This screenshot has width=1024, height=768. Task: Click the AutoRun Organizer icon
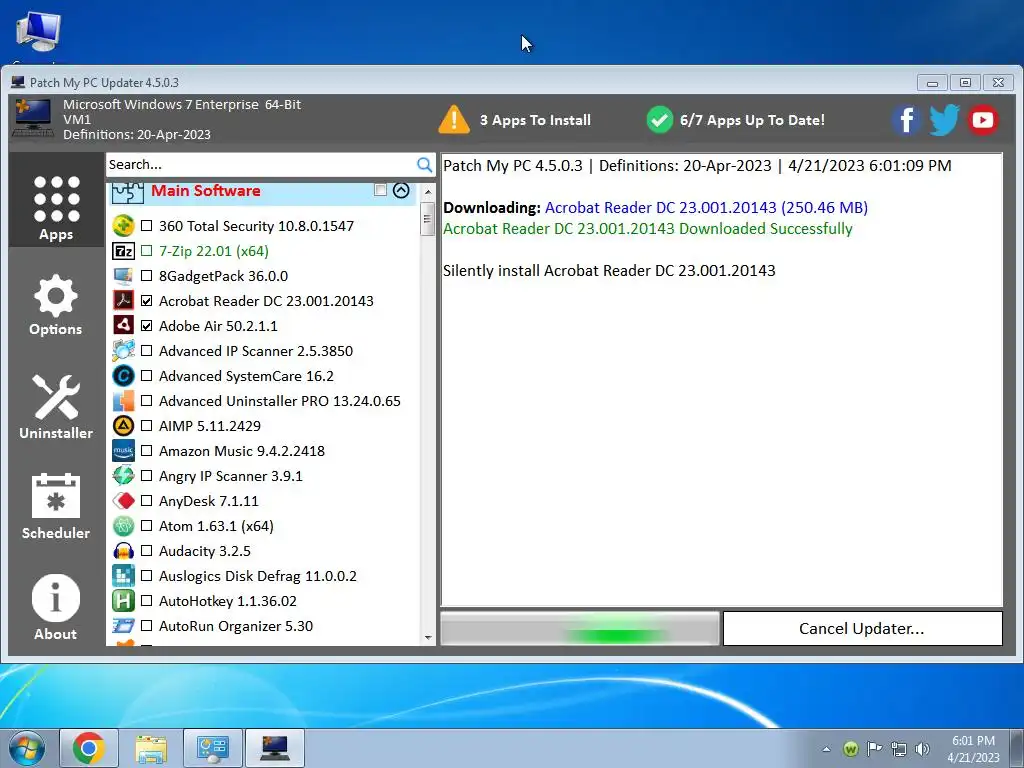[123, 626]
